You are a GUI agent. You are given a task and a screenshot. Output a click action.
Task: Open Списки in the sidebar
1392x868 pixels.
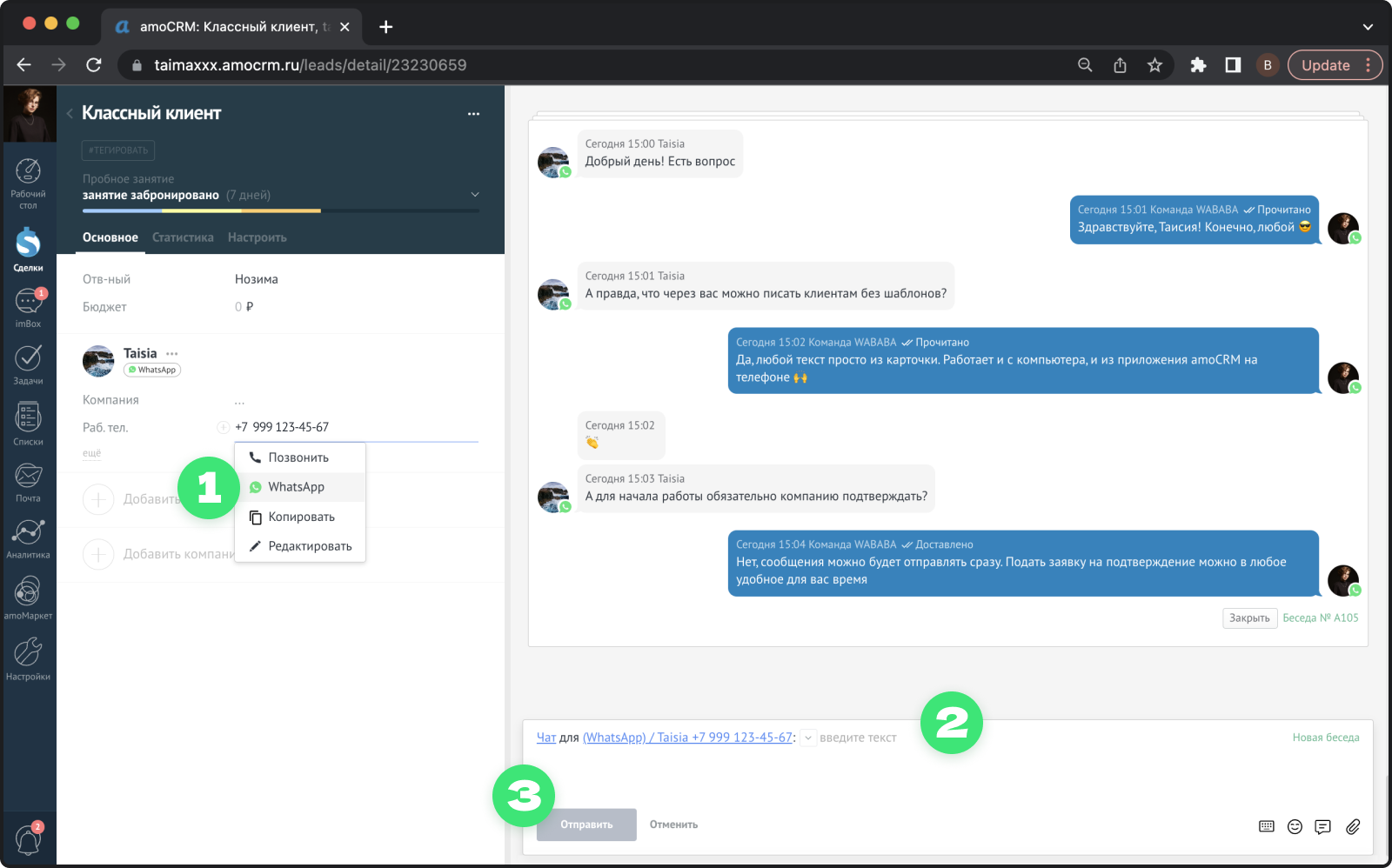[28, 424]
